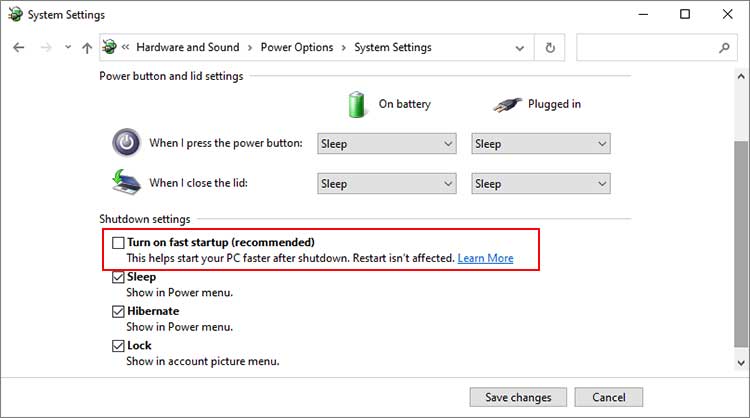Click the Forward navigation arrow
The height and width of the screenshot is (418, 750).
point(44,47)
